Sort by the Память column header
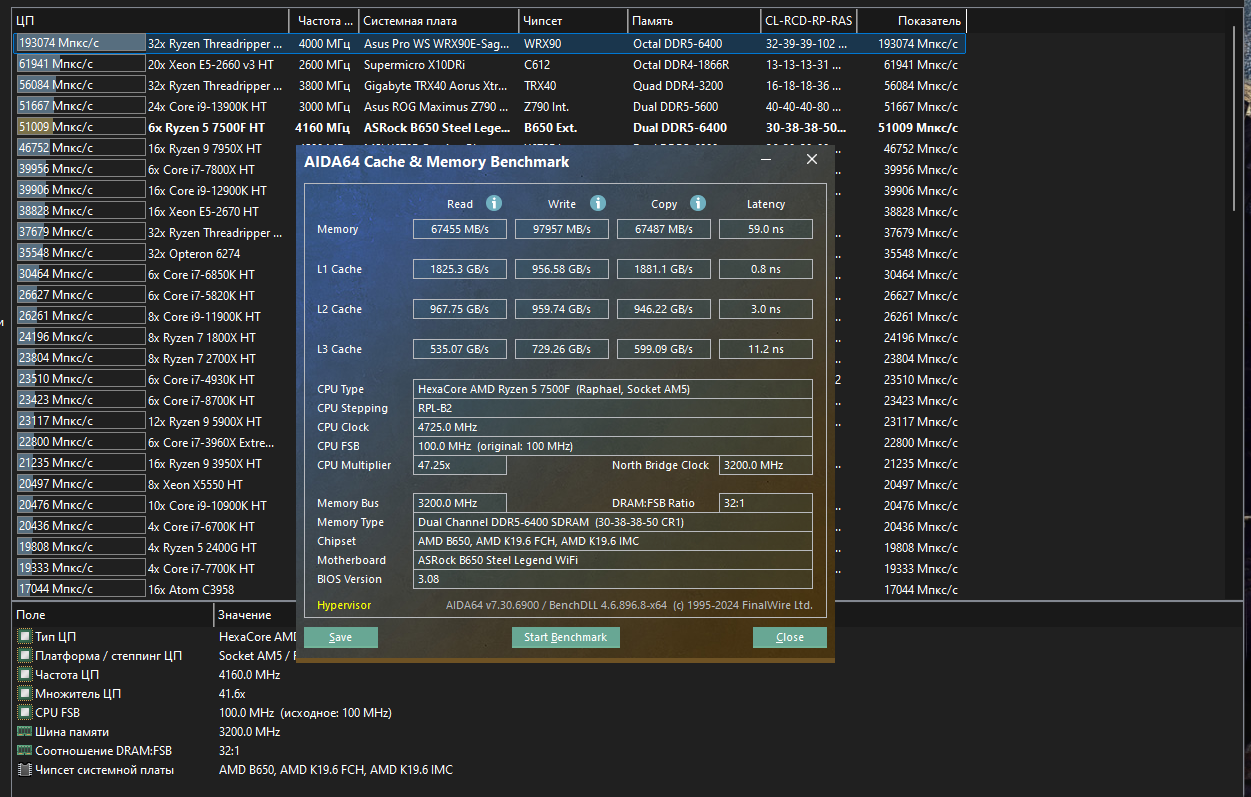 point(694,21)
